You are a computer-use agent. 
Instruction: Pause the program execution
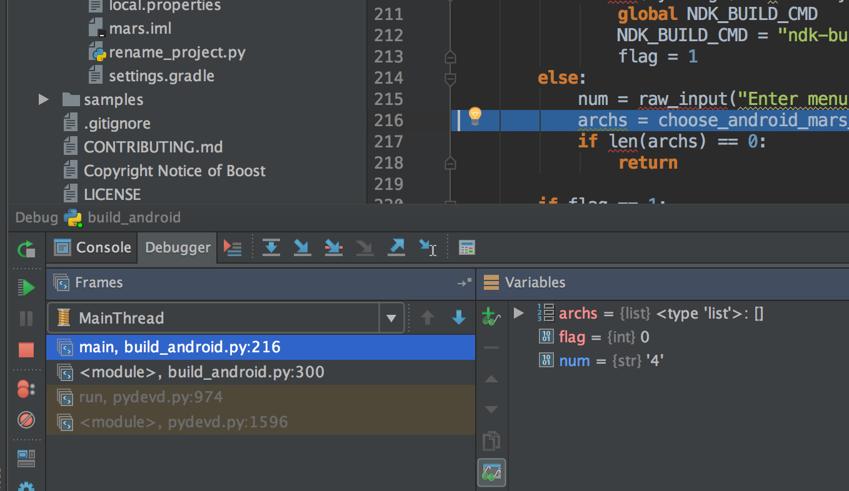tap(26, 318)
